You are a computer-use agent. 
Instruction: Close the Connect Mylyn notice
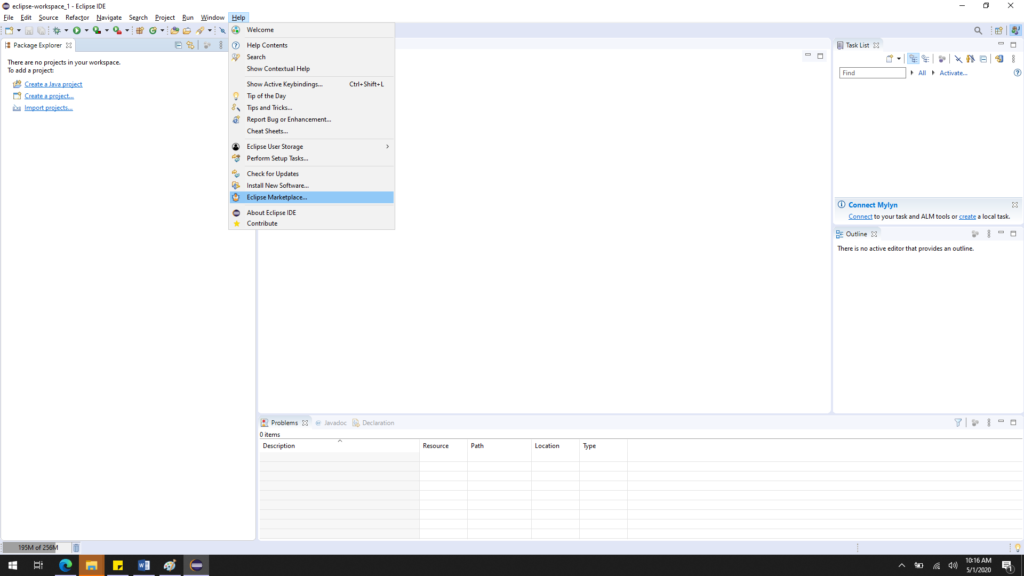(1015, 205)
